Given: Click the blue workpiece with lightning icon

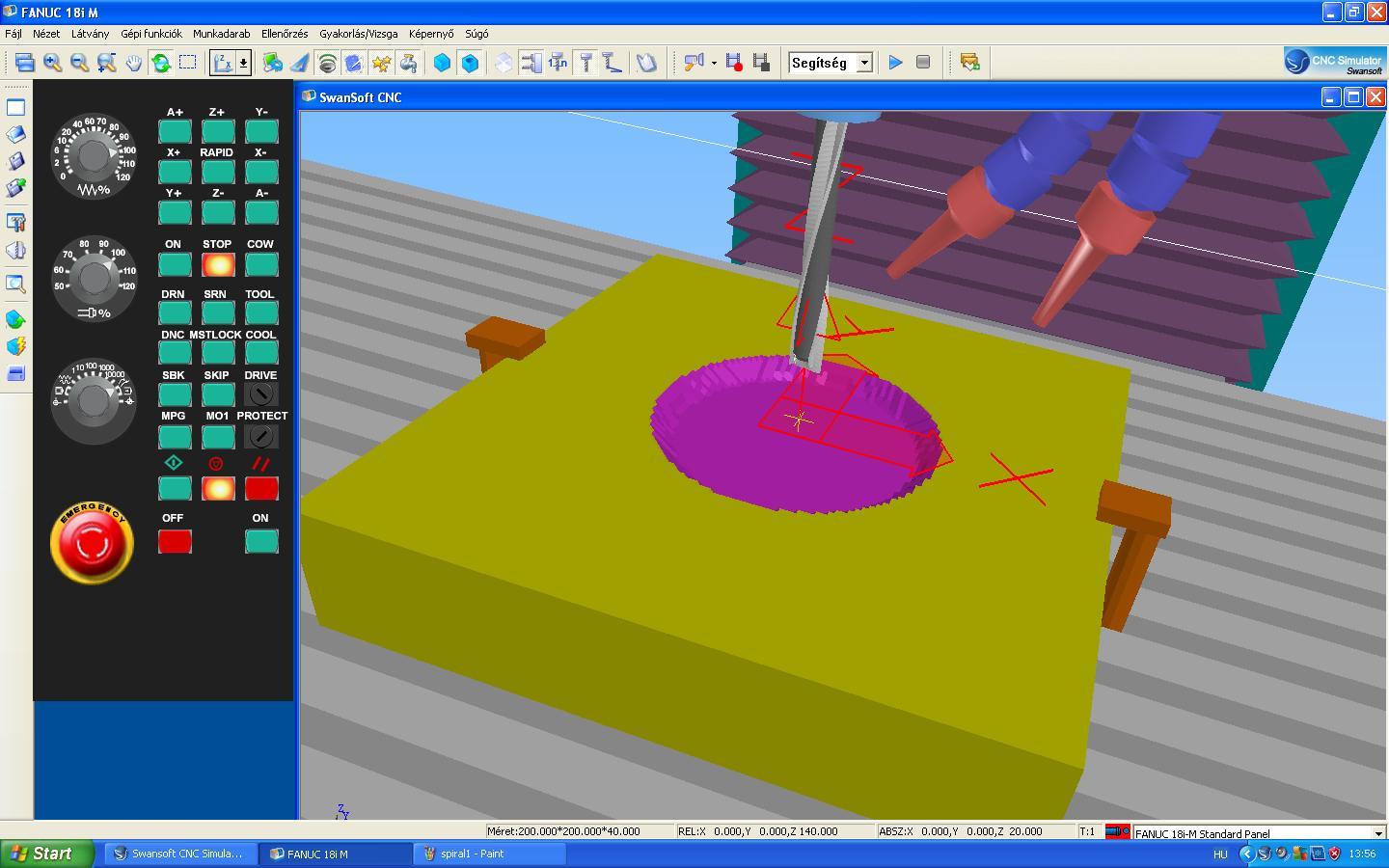Looking at the screenshot, I should point(15,346).
